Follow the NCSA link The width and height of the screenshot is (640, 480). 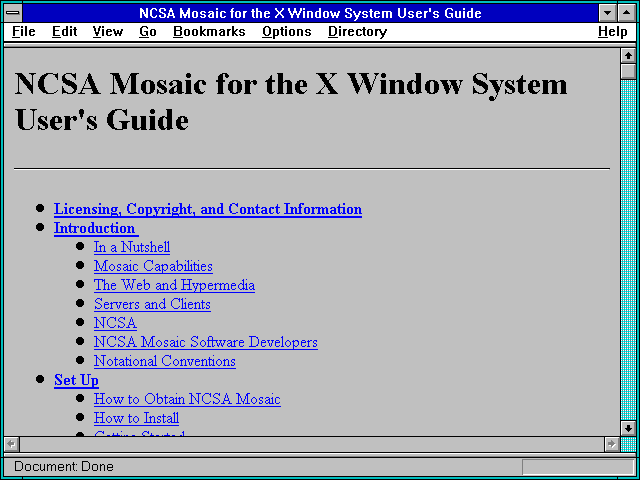[x=115, y=323]
